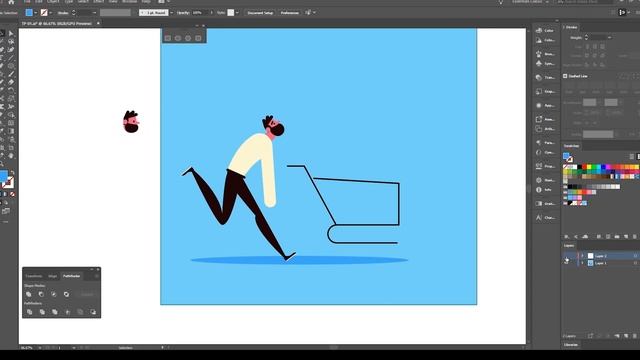Click Intersect in Pathfinder Shape Modes
640x360 pixels.
tap(54, 294)
